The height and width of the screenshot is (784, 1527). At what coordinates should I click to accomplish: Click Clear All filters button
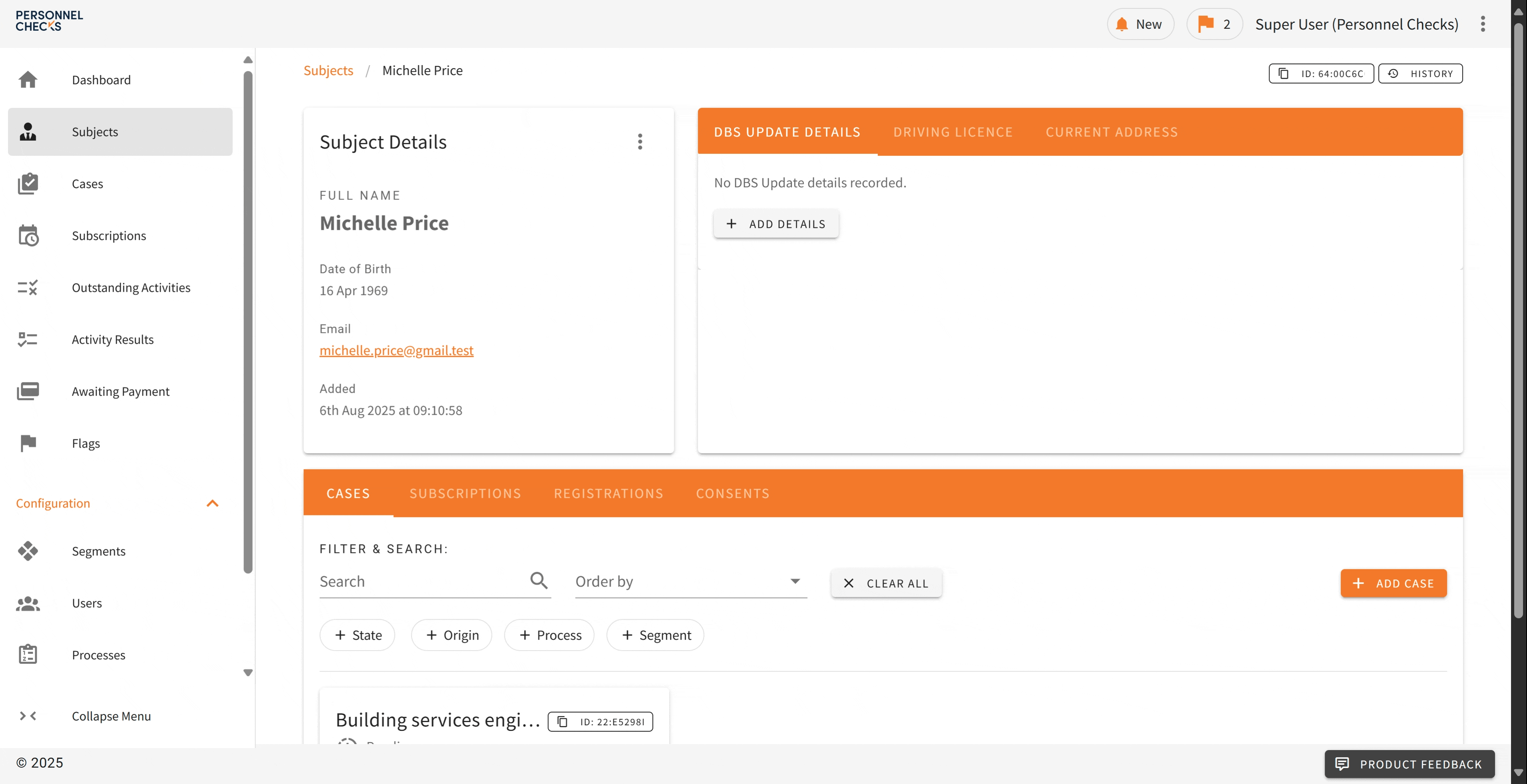(886, 583)
